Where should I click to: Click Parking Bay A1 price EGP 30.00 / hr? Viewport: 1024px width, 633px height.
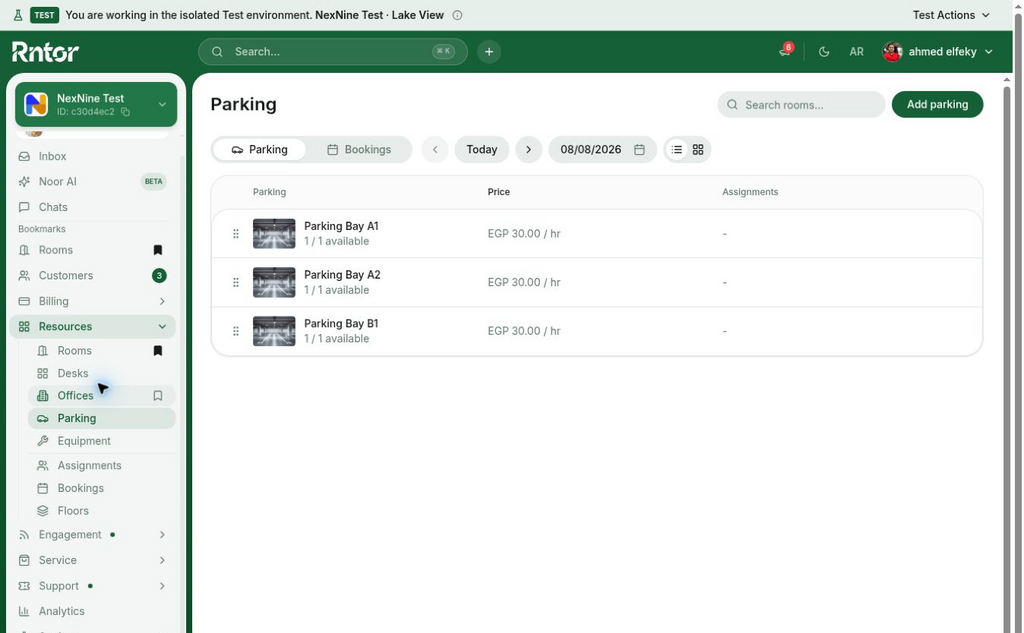[x=524, y=234]
